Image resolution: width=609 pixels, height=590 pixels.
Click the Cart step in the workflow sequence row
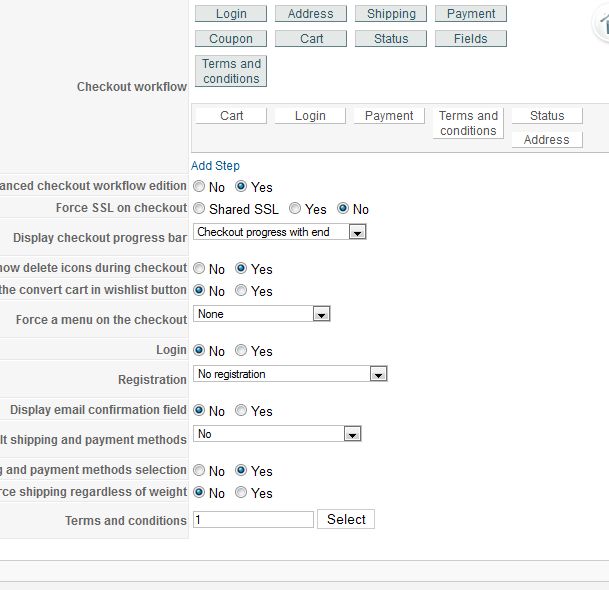[x=231, y=116]
